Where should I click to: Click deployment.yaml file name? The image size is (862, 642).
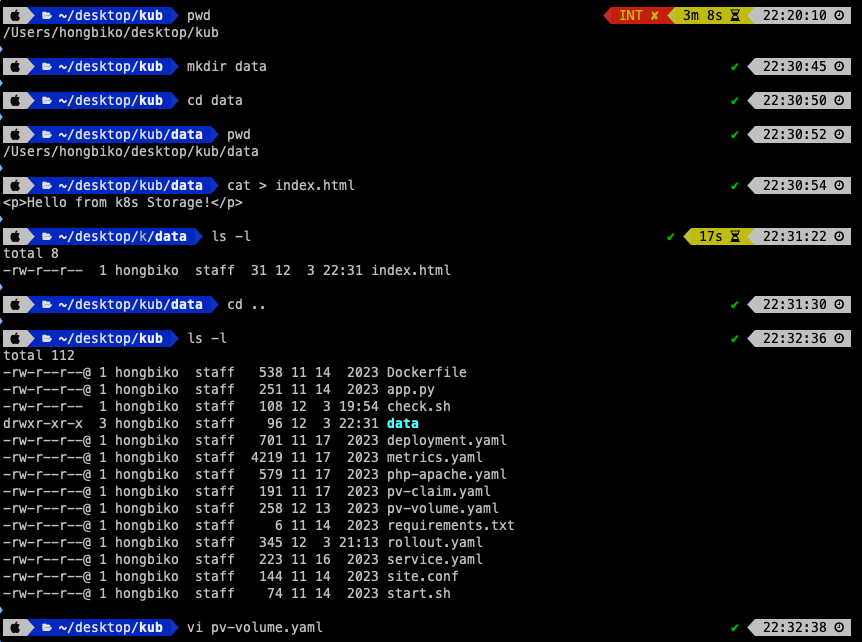pos(446,441)
